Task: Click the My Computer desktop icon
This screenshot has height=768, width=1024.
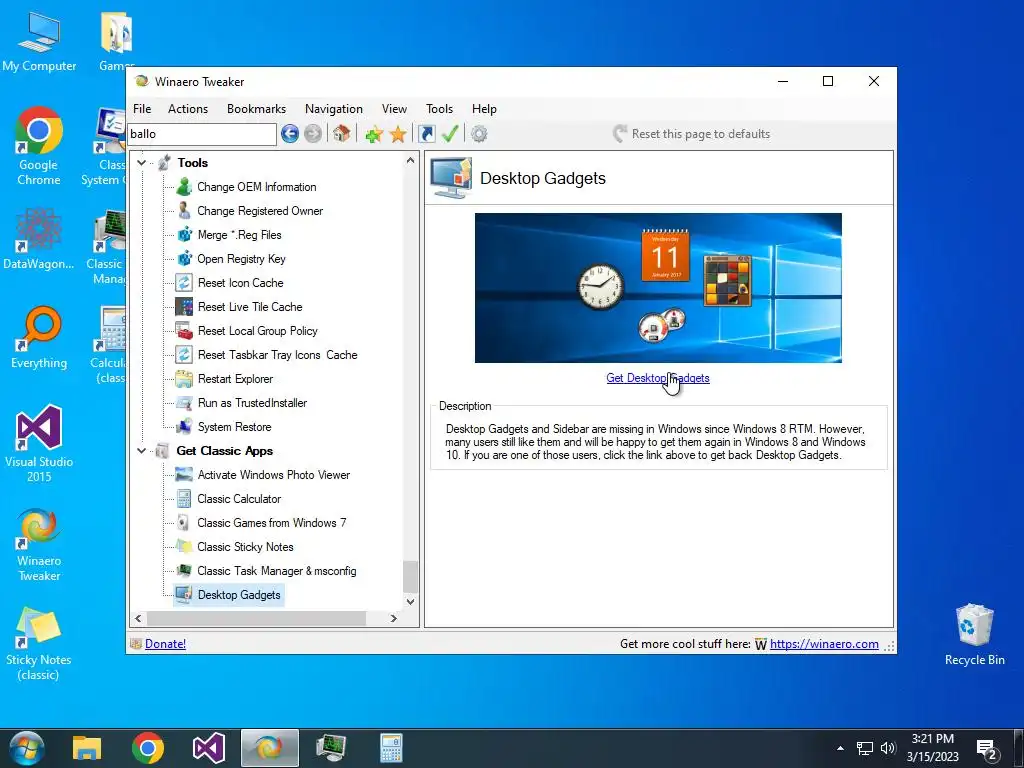Action: tap(39, 40)
